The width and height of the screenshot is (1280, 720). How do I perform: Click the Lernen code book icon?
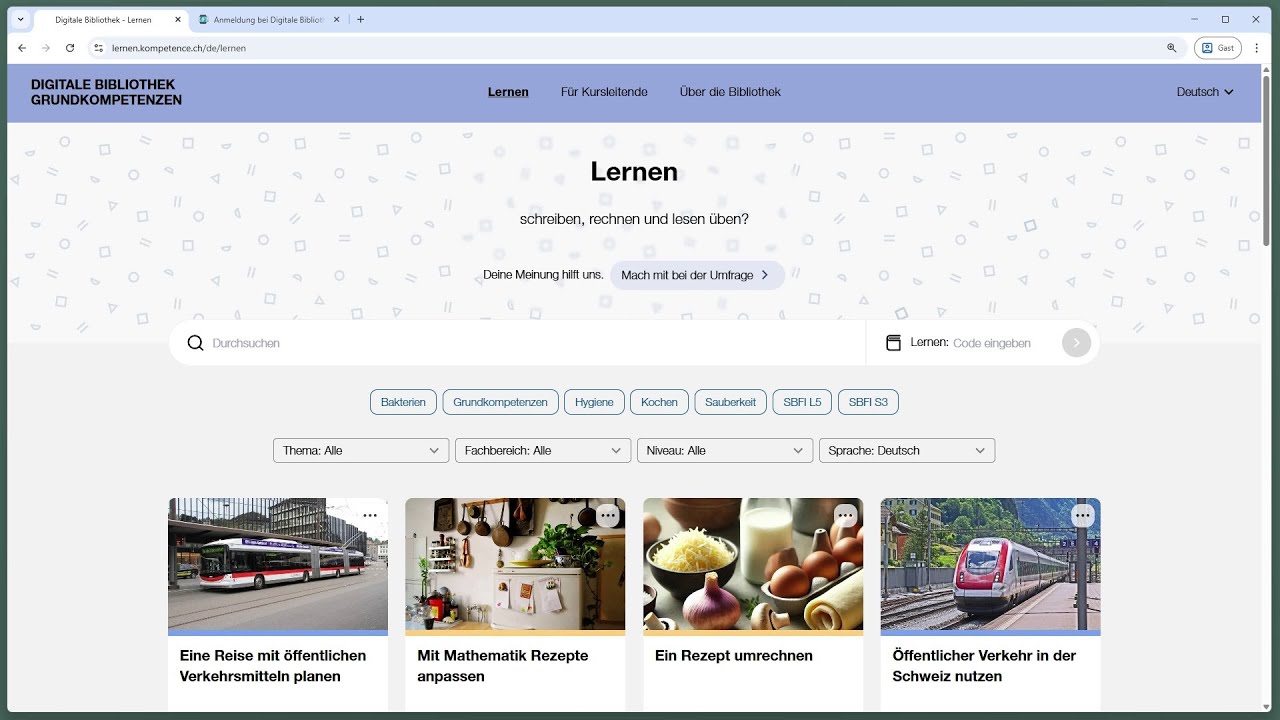point(894,343)
